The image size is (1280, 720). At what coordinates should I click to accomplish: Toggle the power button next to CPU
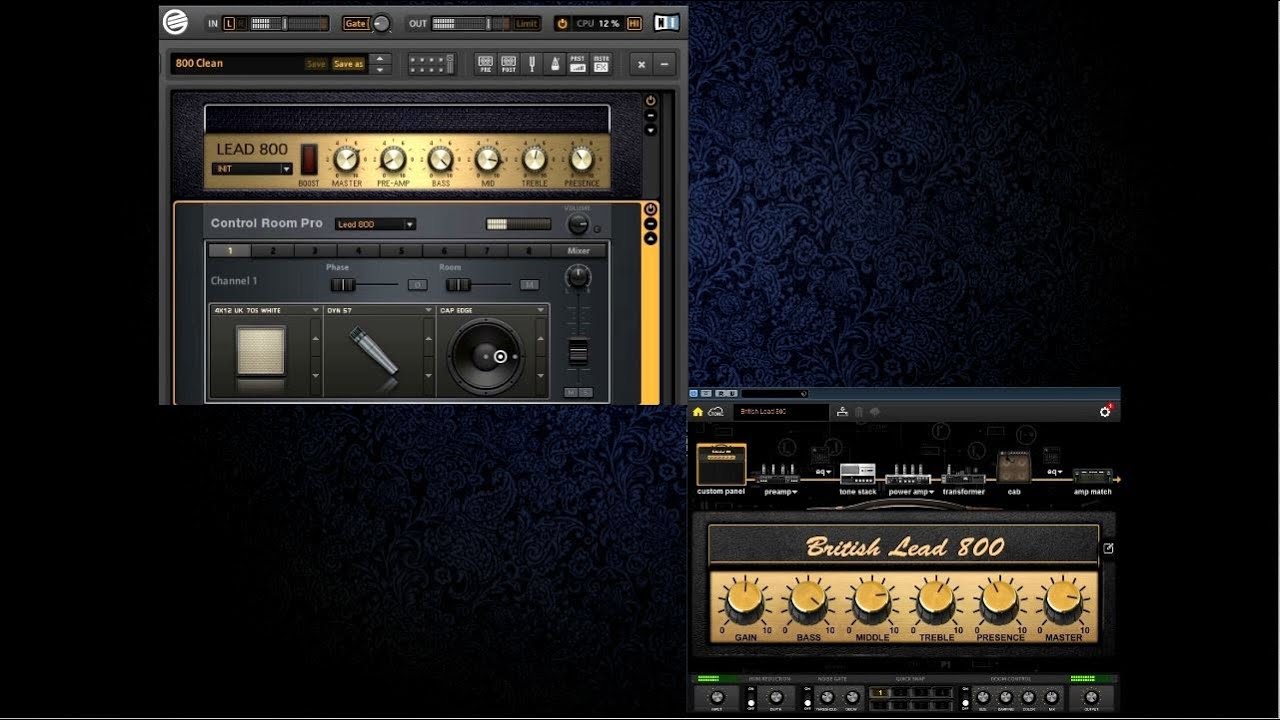tap(562, 23)
